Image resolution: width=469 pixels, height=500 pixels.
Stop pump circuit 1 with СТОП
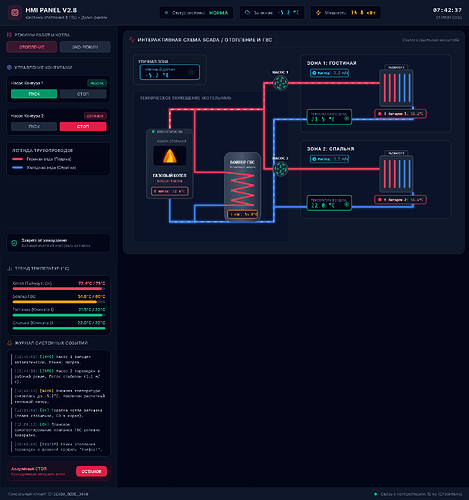[83, 94]
